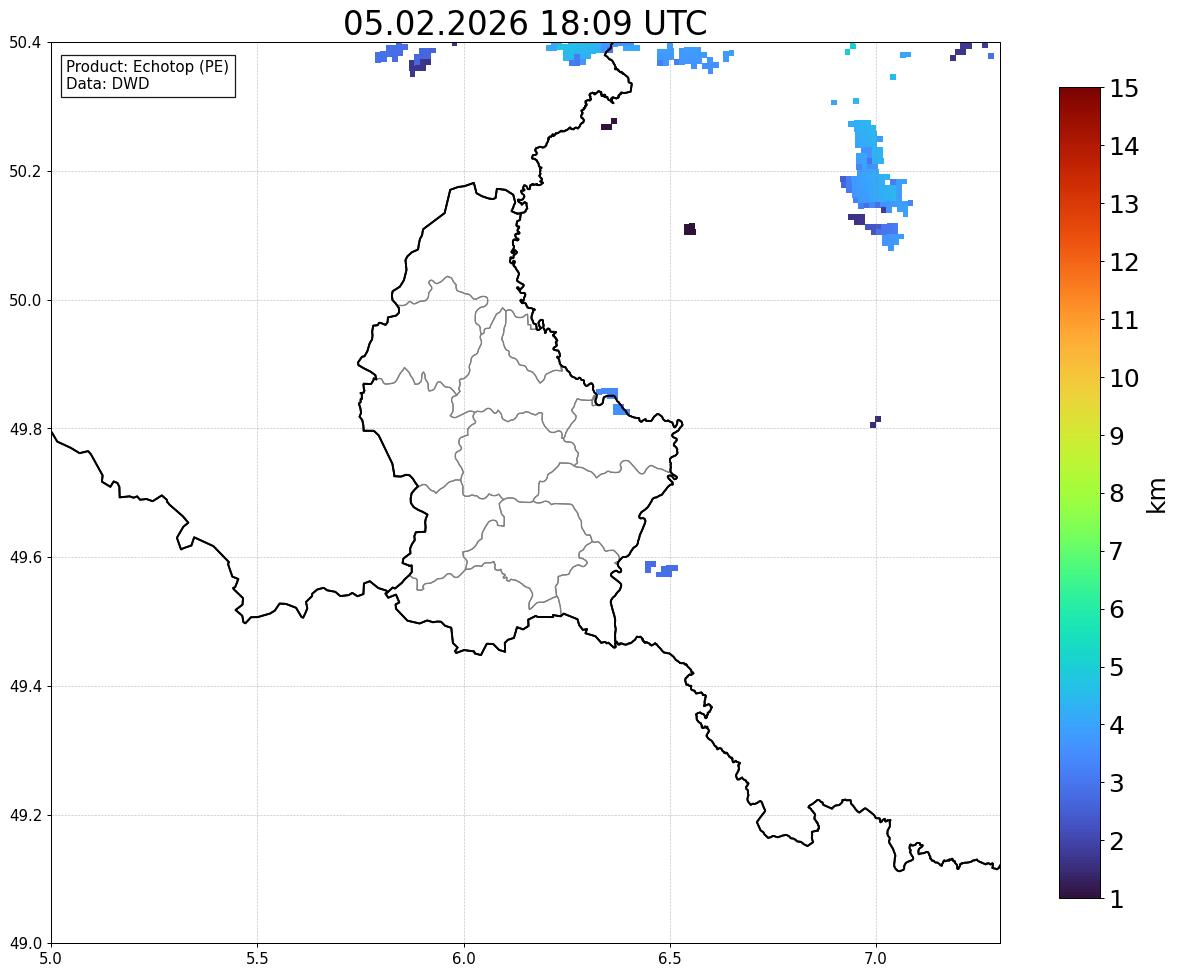Viewport: 1178px width, 976px height.
Task: Click the colorbar tick label 4
Action: pos(1117,725)
